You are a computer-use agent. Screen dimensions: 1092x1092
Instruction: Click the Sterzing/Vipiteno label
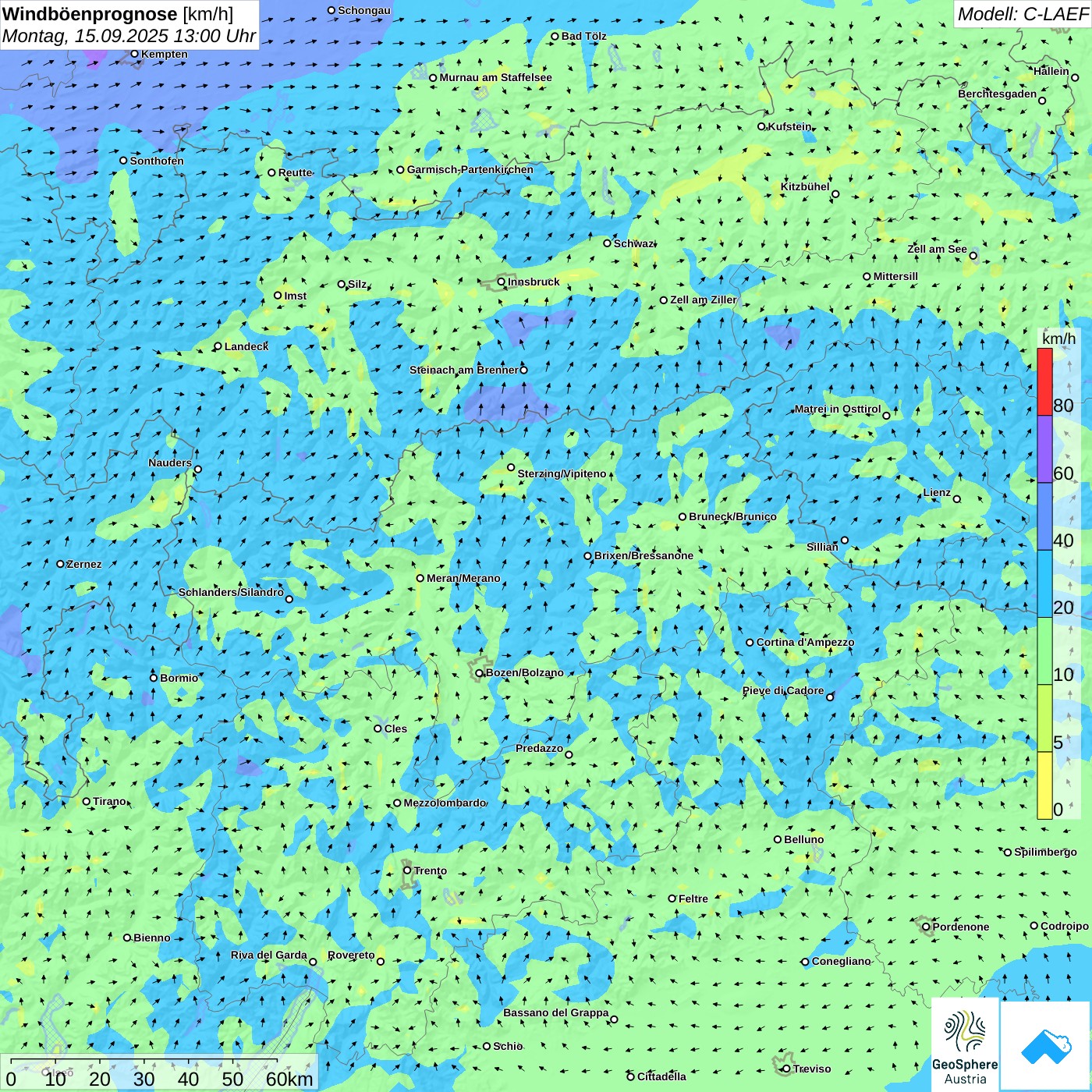(x=562, y=473)
